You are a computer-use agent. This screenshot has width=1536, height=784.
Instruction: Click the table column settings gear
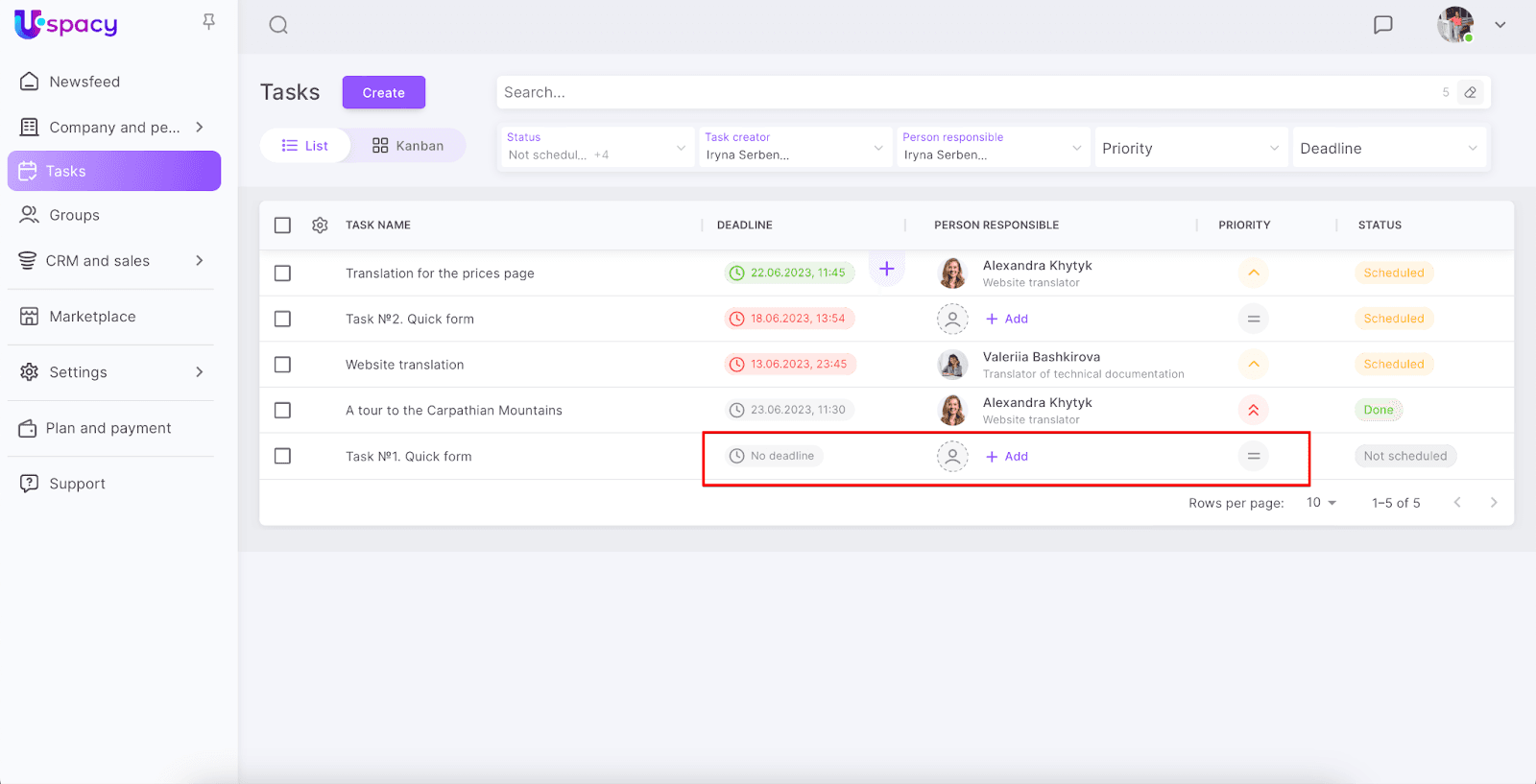pyautogui.click(x=320, y=226)
